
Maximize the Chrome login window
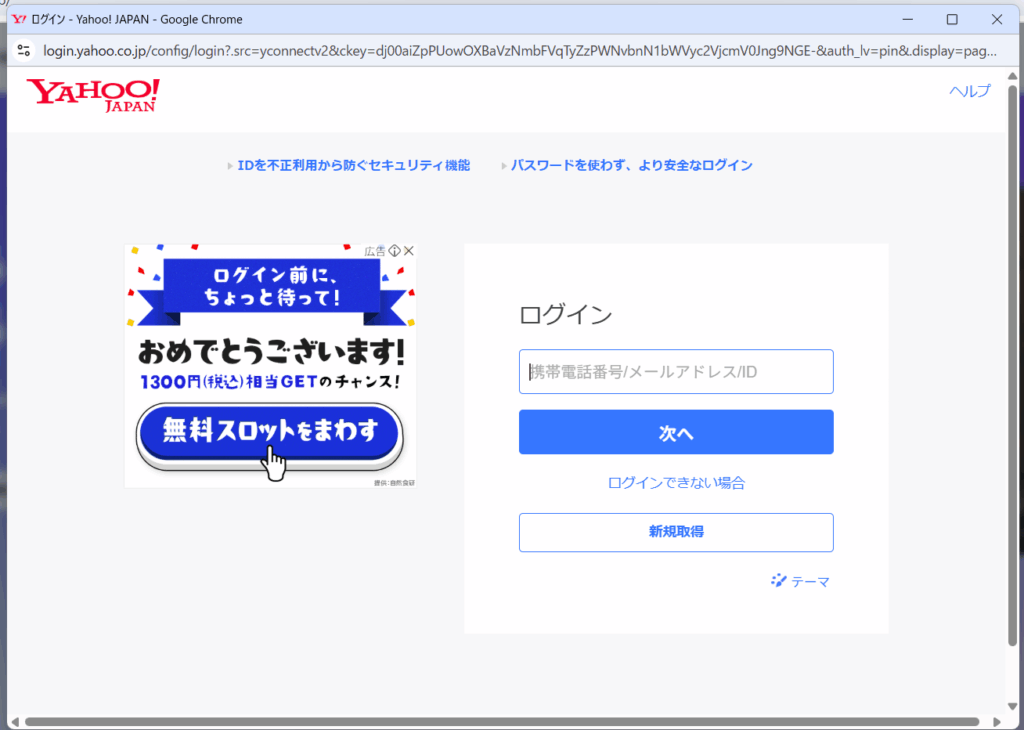(x=952, y=20)
